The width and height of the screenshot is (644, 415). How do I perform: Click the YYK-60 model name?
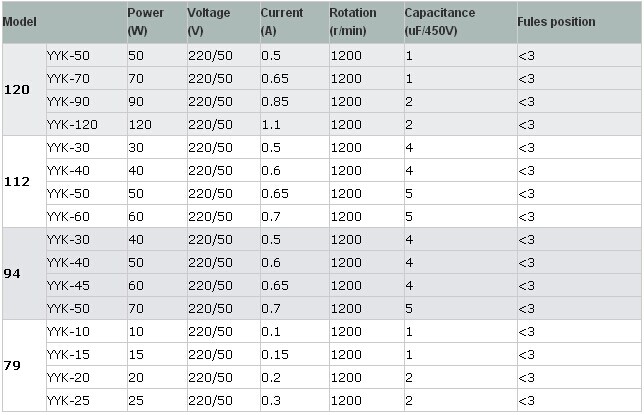pyautogui.click(x=68, y=217)
